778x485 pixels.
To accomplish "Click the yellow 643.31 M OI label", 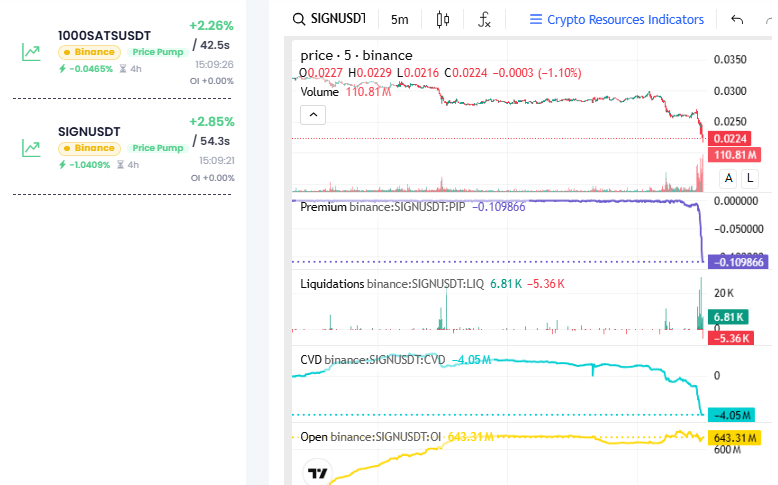I will (x=735, y=438).
